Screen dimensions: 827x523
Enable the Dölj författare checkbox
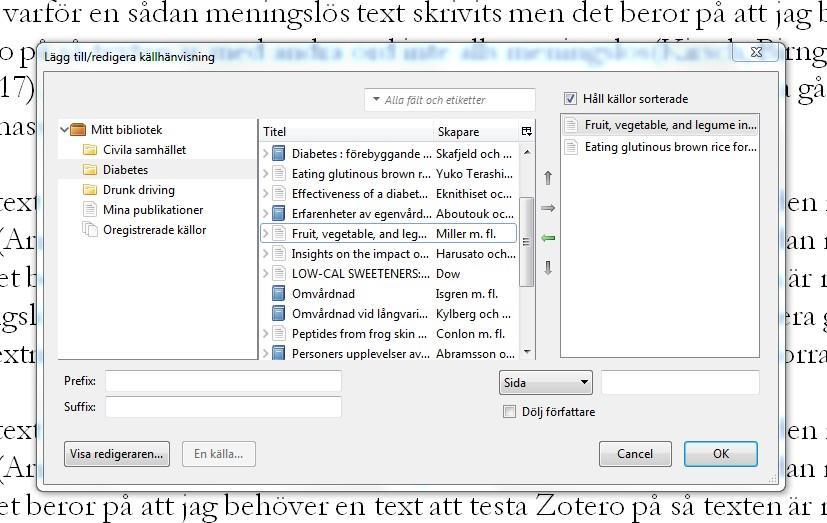click(509, 412)
